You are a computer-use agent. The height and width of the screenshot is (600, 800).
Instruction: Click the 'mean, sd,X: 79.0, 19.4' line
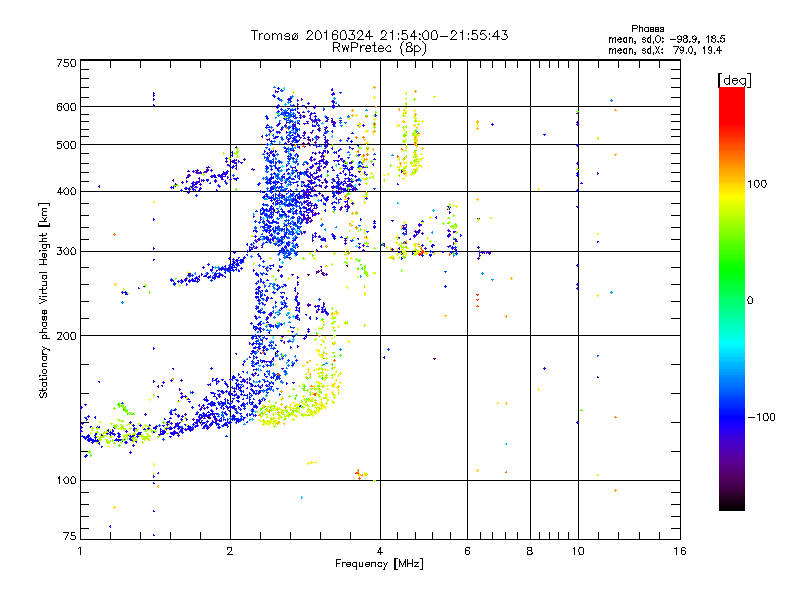coord(665,51)
